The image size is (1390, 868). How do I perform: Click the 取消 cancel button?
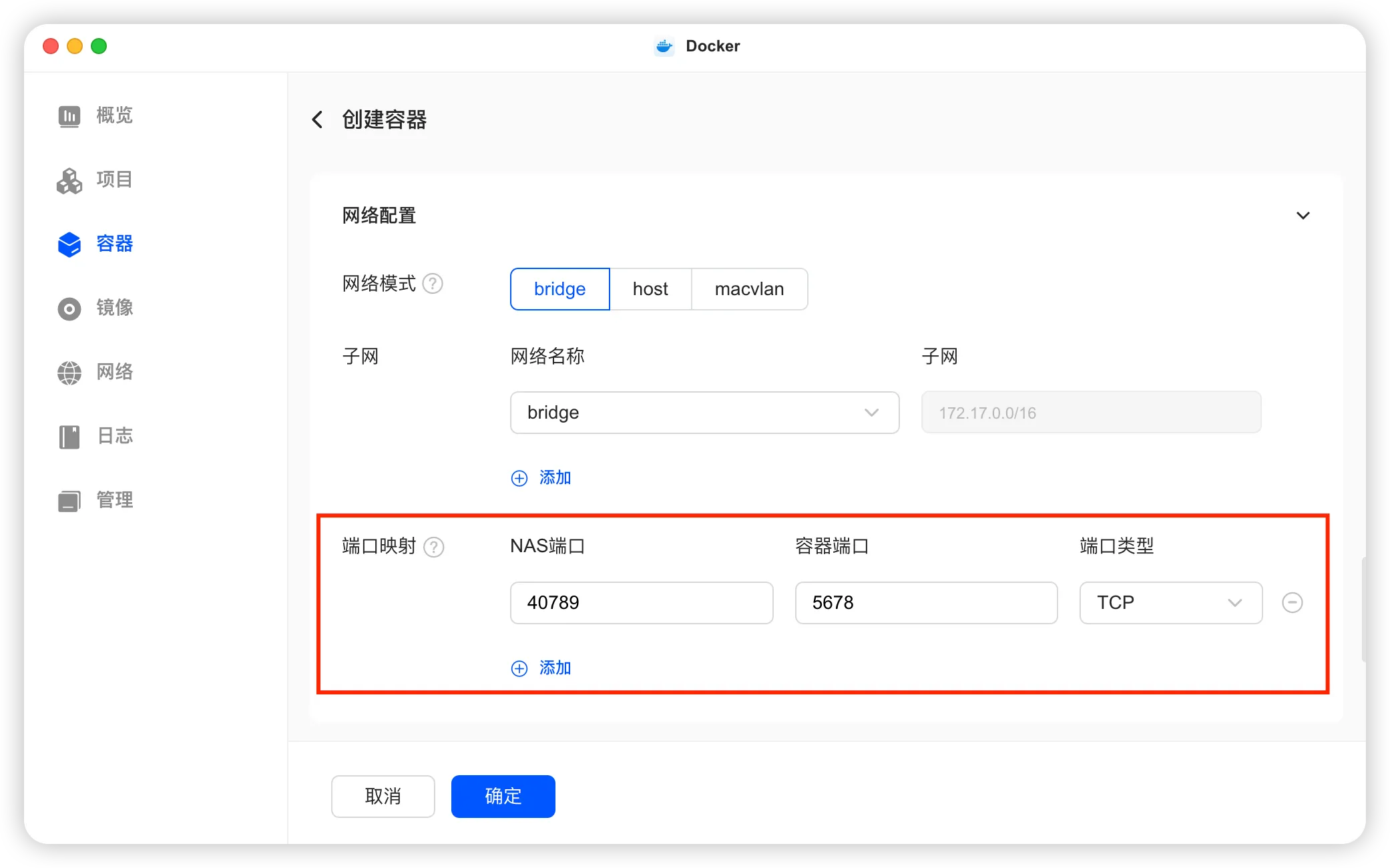click(x=383, y=797)
